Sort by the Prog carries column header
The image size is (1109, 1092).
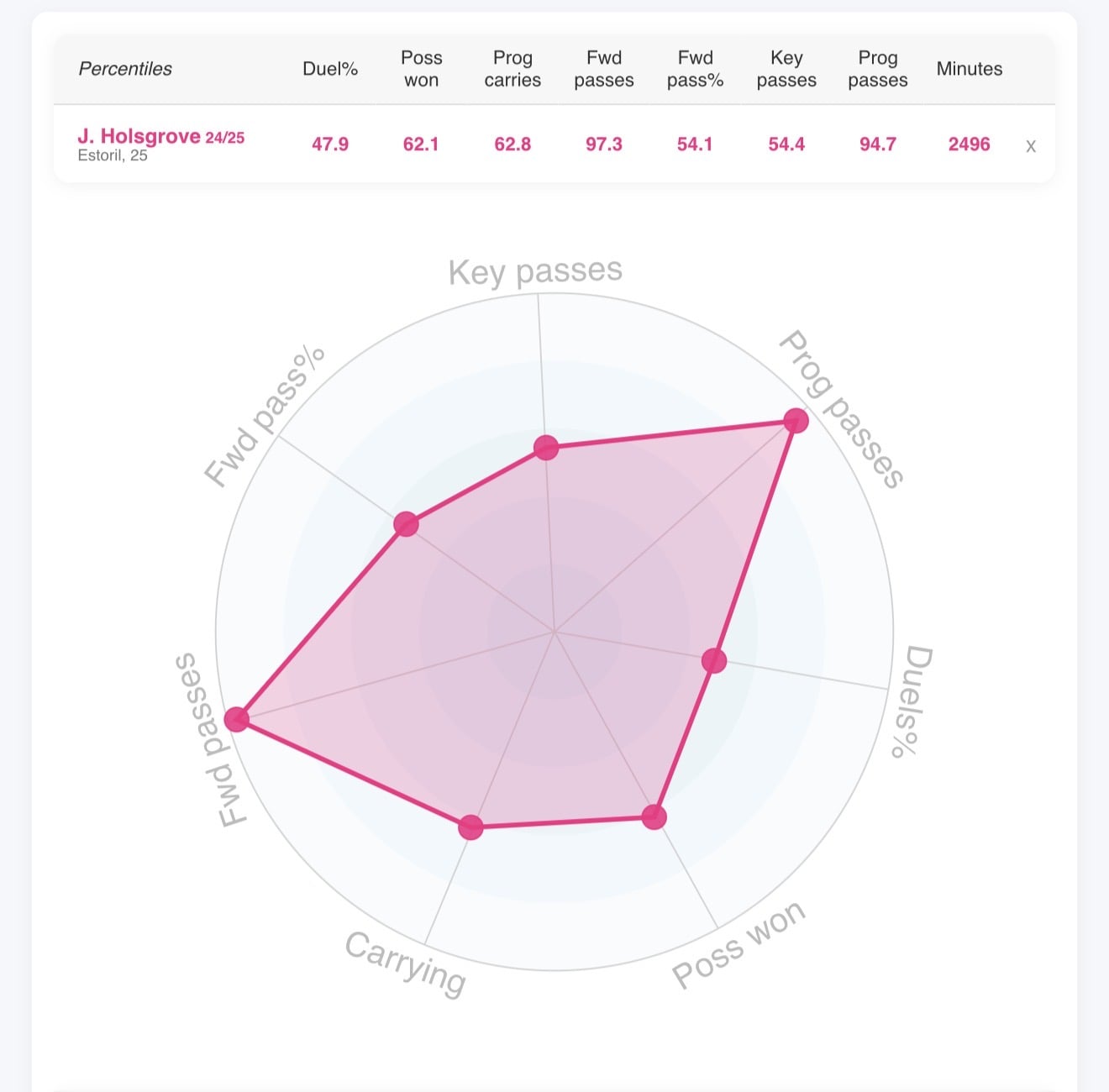[512, 69]
